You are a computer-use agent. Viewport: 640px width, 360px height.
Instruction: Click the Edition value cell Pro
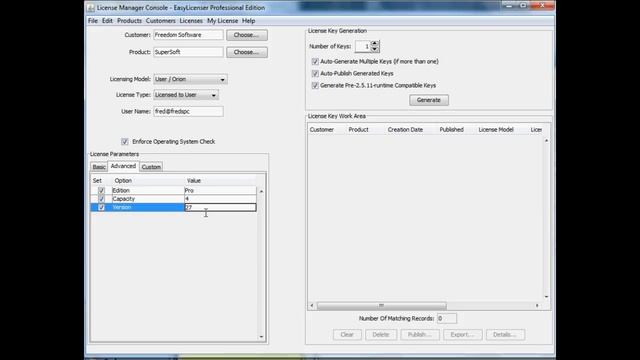pyautogui.click(x=220, y=191)
